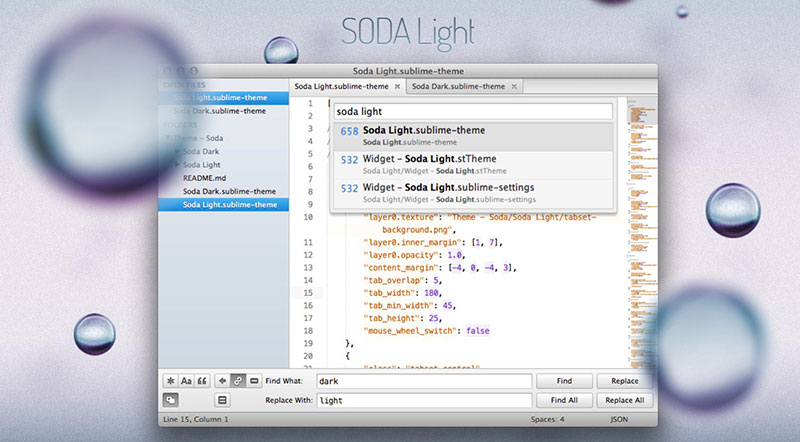Choose Widget - Soda Light.sublime-settings result
Viewport: 800px width, 442px height.
pos(473,193)
